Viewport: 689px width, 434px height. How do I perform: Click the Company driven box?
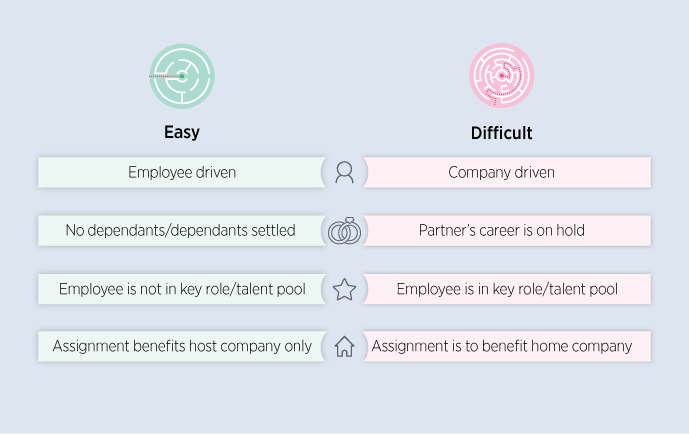[508, 172]
